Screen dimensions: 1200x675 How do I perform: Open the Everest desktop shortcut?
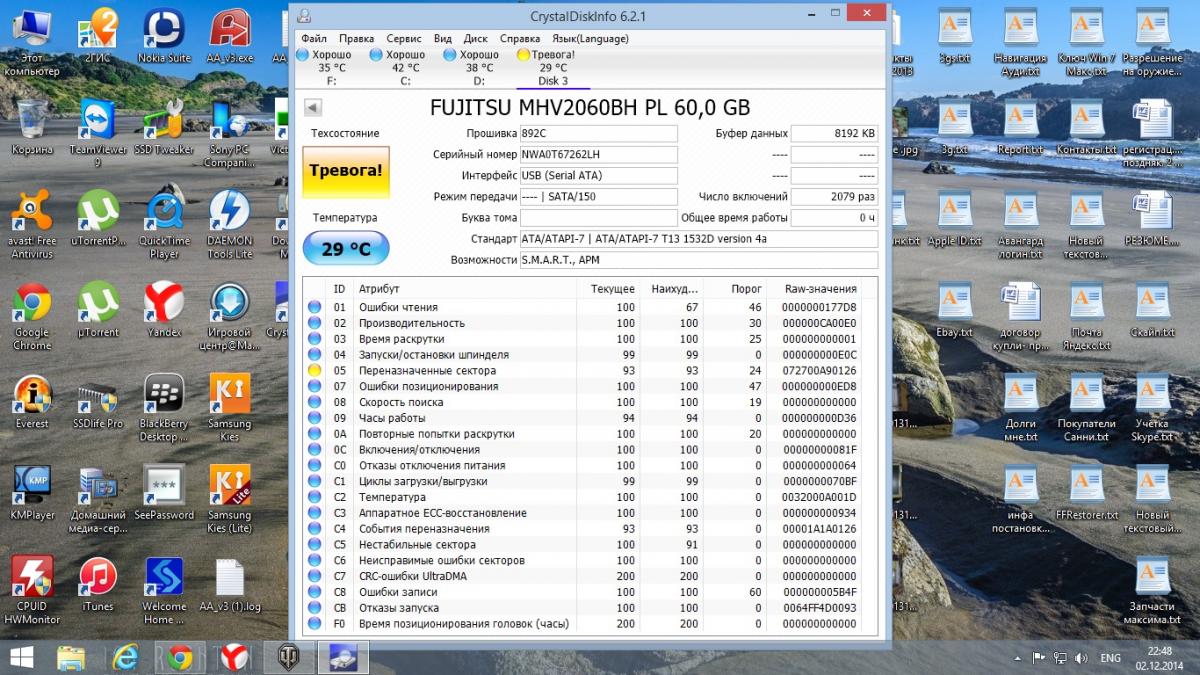[x=32, y=402]
